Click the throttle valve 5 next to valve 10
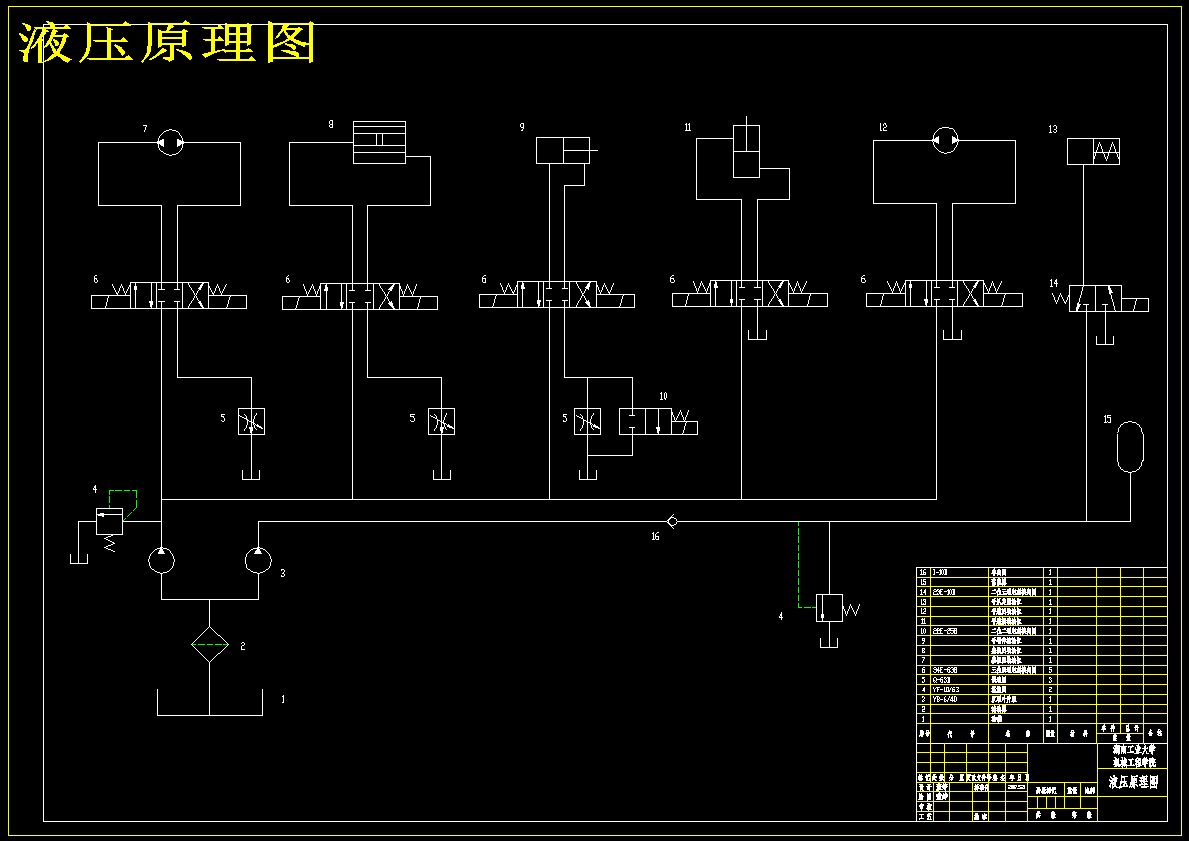The width and height of the screenshot is (1189, 841). pyautogui.click(x=587, y=422)
